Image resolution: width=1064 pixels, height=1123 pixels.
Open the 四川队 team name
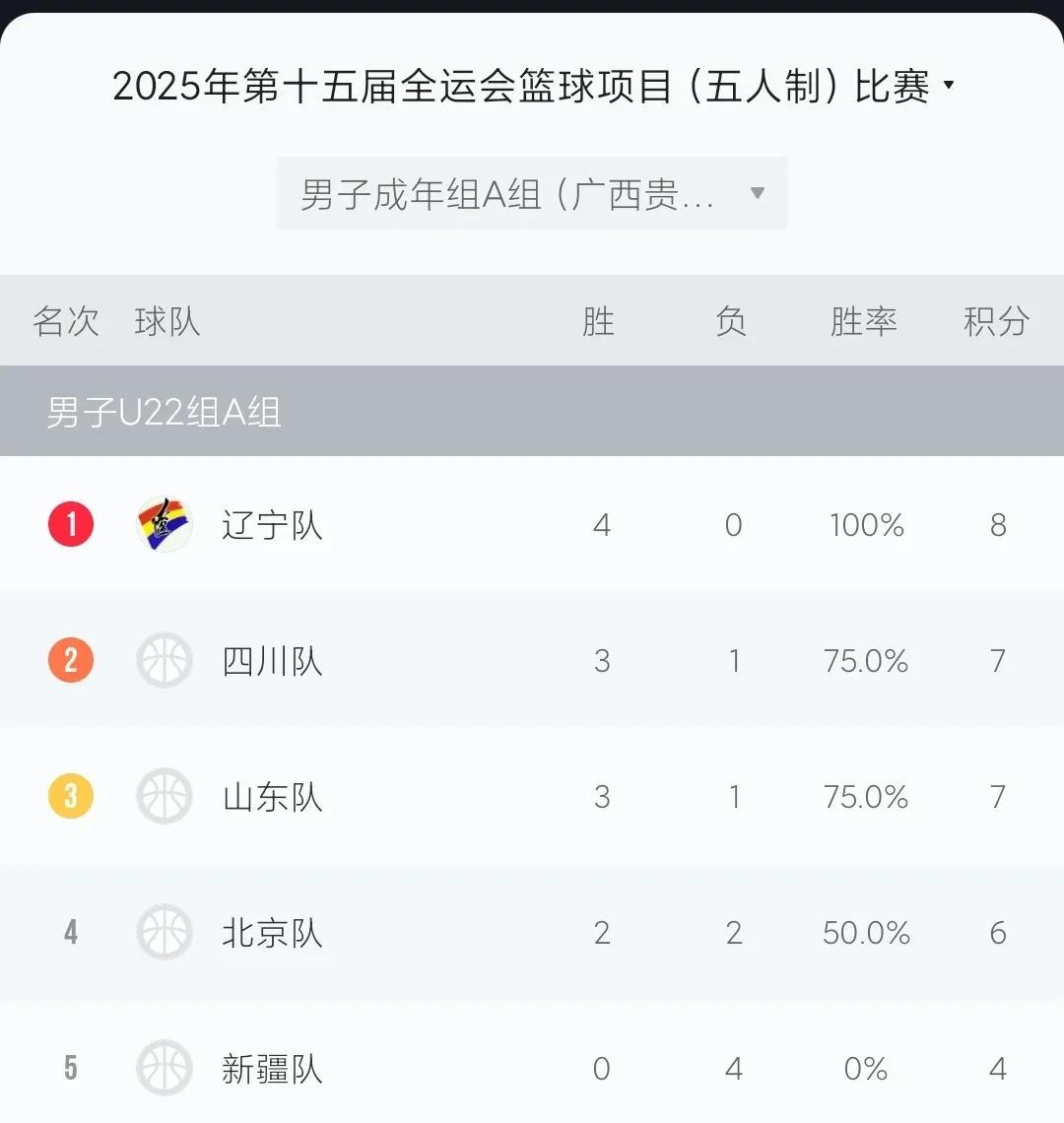[272, 661]
